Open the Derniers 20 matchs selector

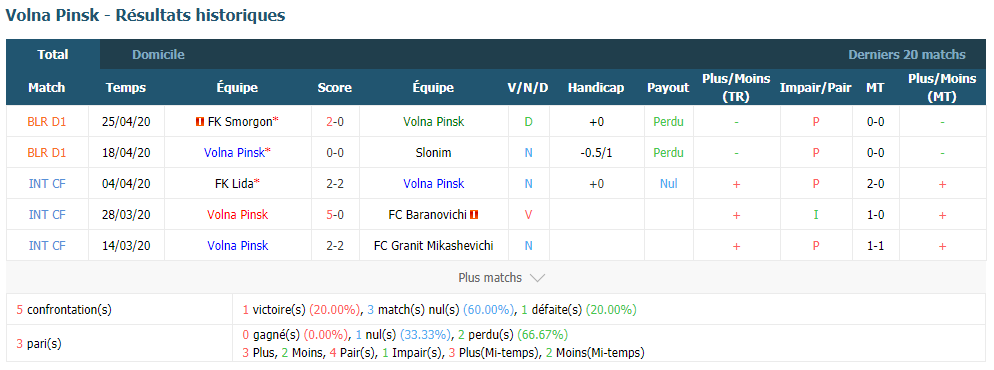pos(907,54)
